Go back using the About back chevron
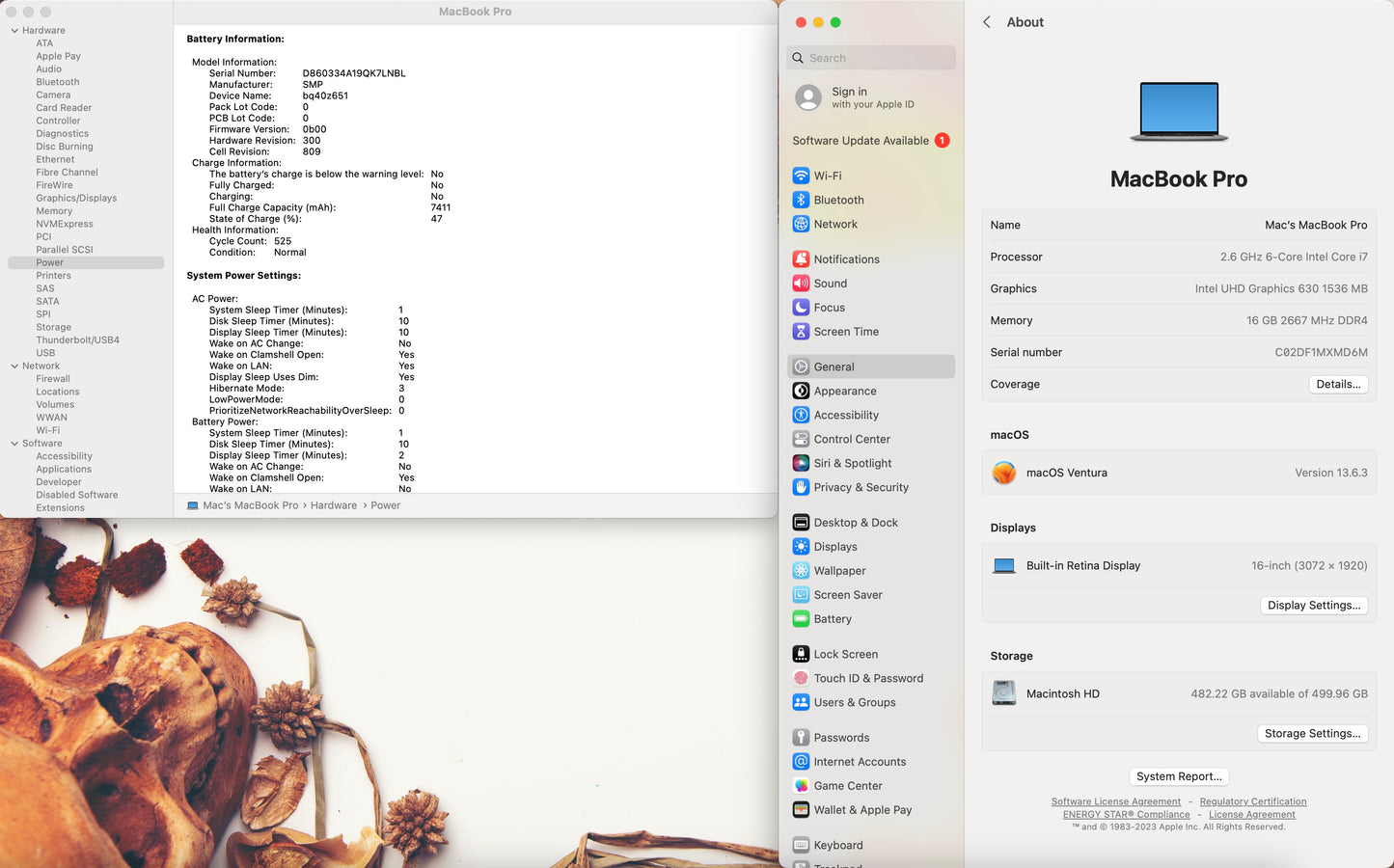Image resolution: width=1394 pixels, height=868 pixels. point(987,22)
